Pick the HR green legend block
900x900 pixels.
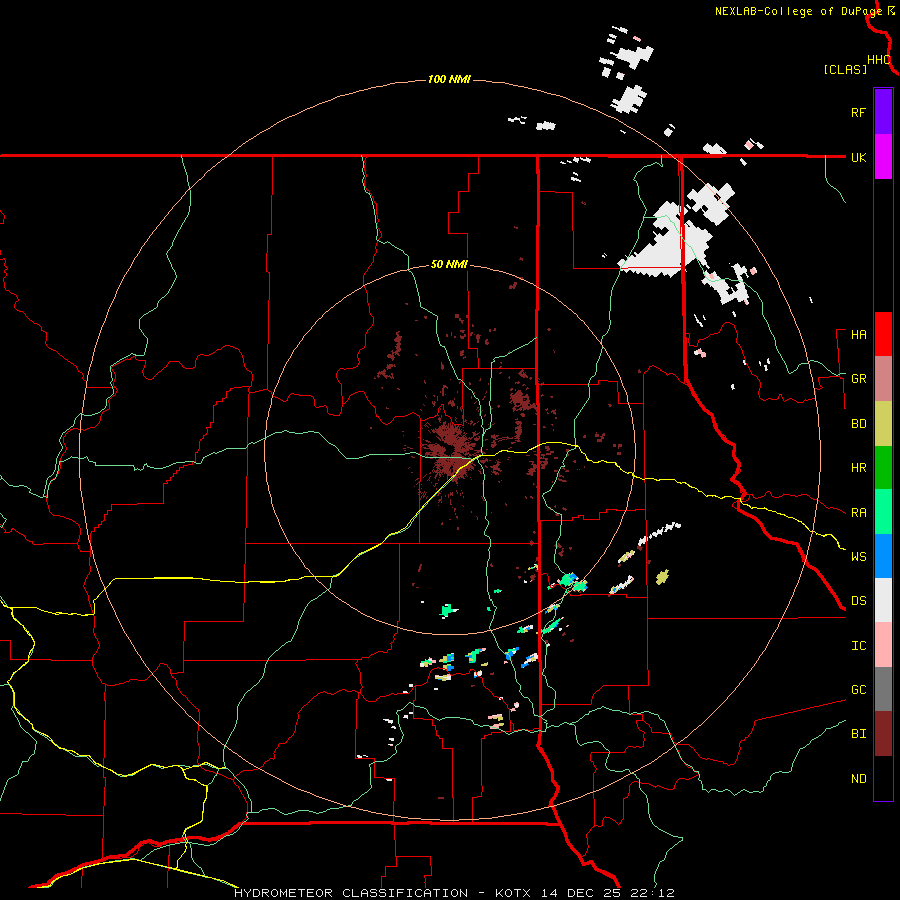click(883, 468)
